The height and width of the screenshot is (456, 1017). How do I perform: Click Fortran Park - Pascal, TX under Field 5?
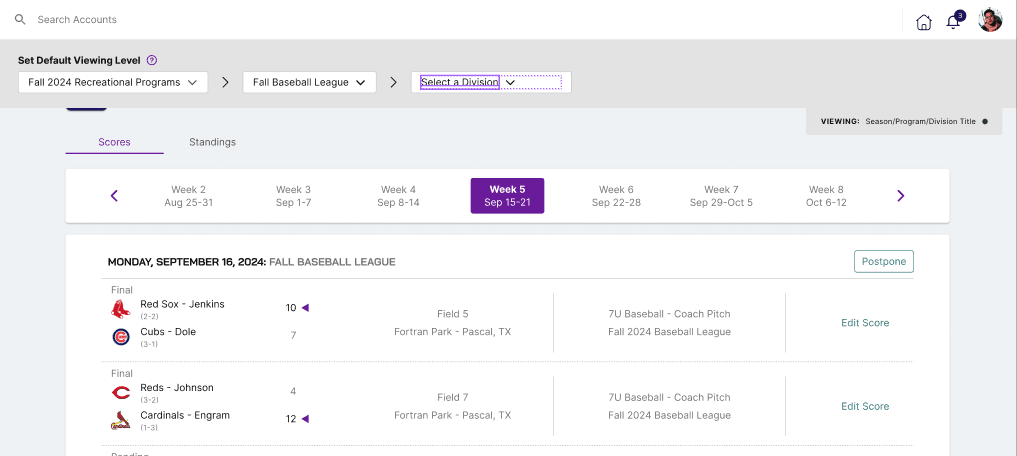point(453,332)
